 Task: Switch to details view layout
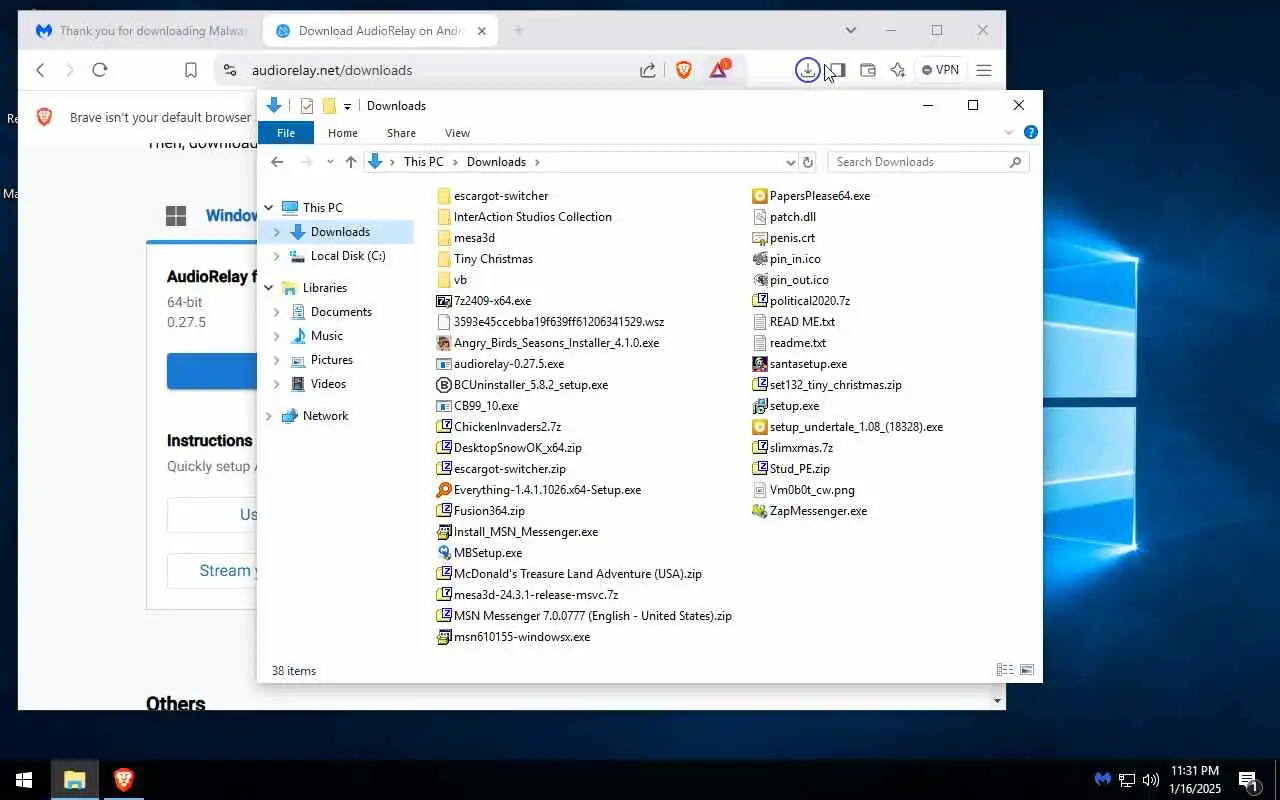pyautogui.click(x=1005, y=670)
